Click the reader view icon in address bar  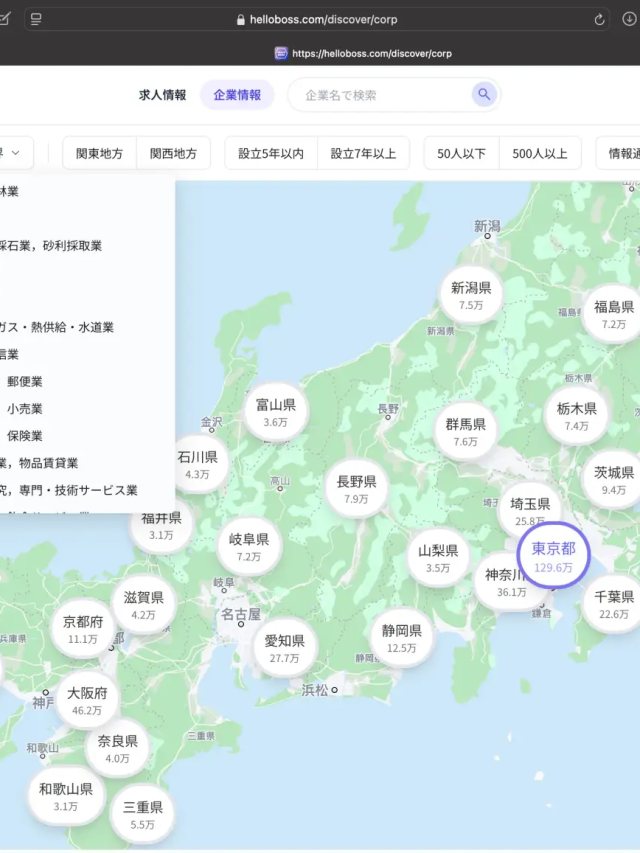pyautogui.click(x=36, y=19)
